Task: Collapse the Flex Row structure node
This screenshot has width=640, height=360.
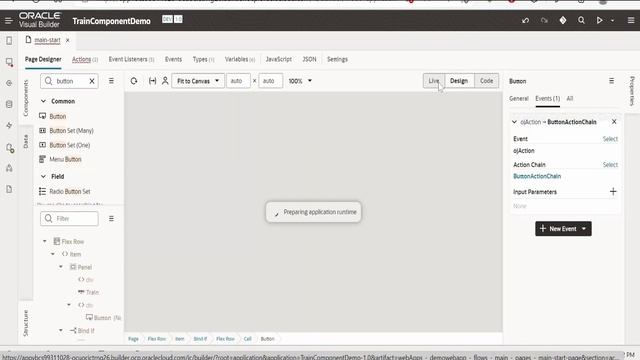Action: [x=44, y=241]
